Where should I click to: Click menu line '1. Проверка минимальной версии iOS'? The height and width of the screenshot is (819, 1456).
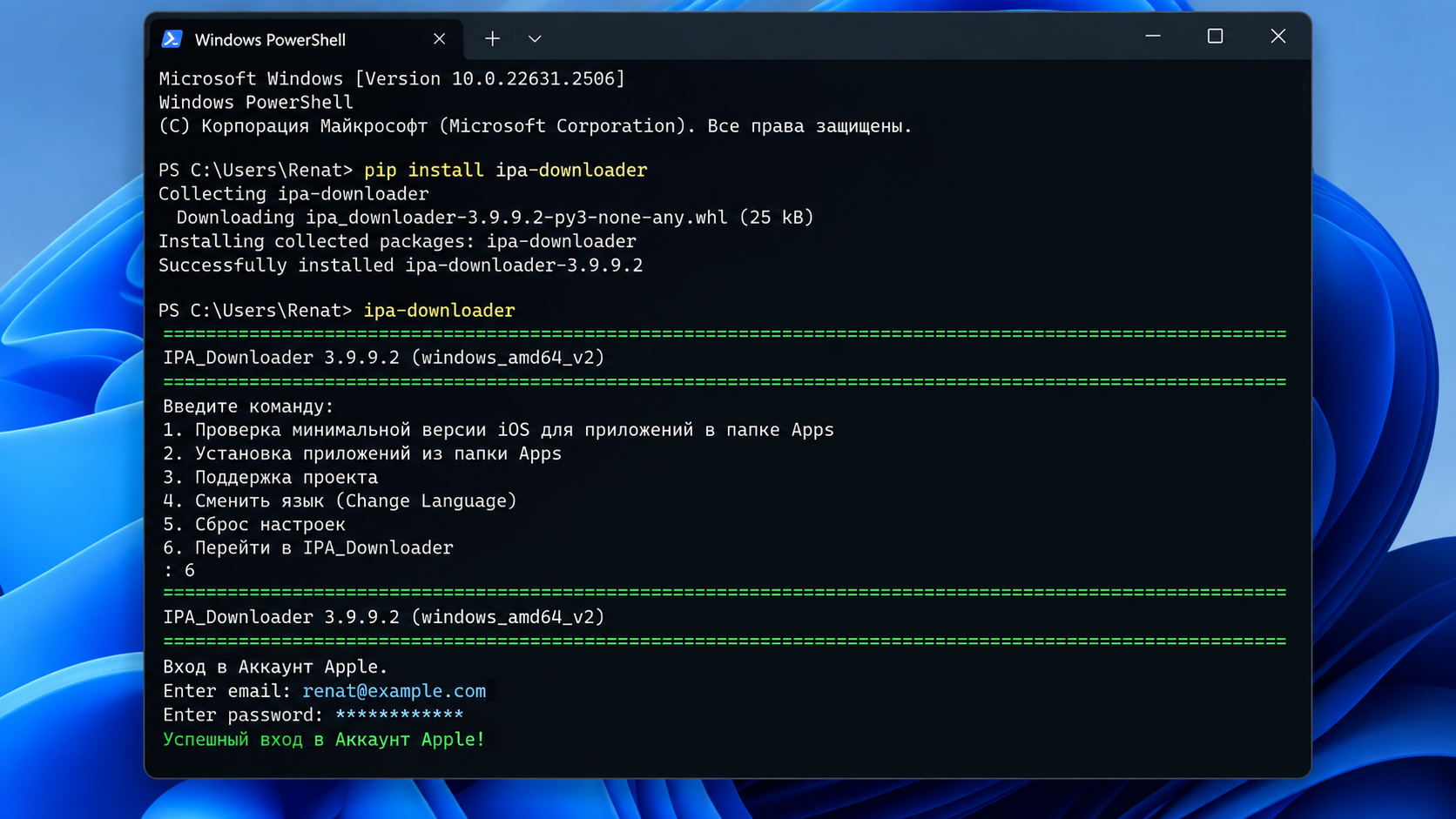pos(498,430)
